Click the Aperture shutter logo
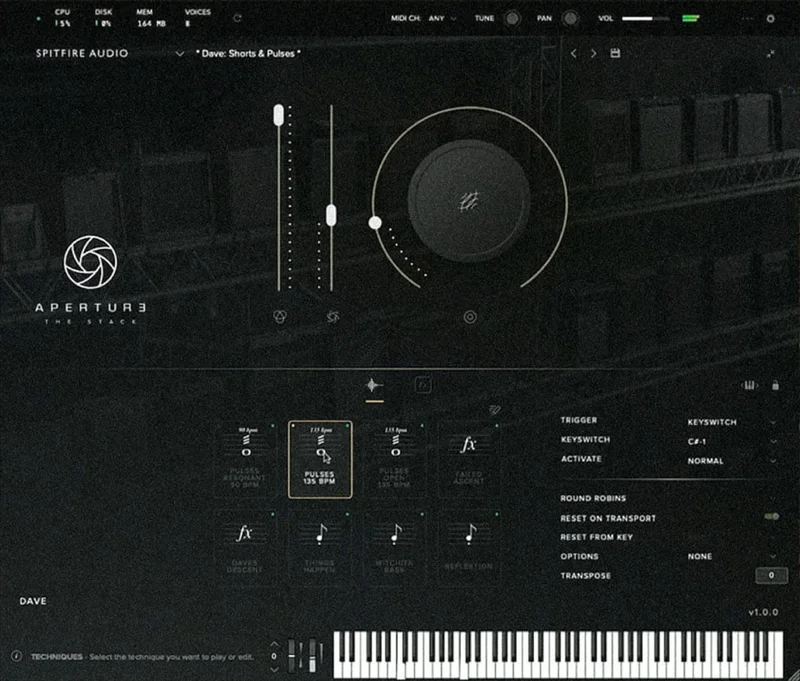The image size is (800, 681). coord(90,262)
